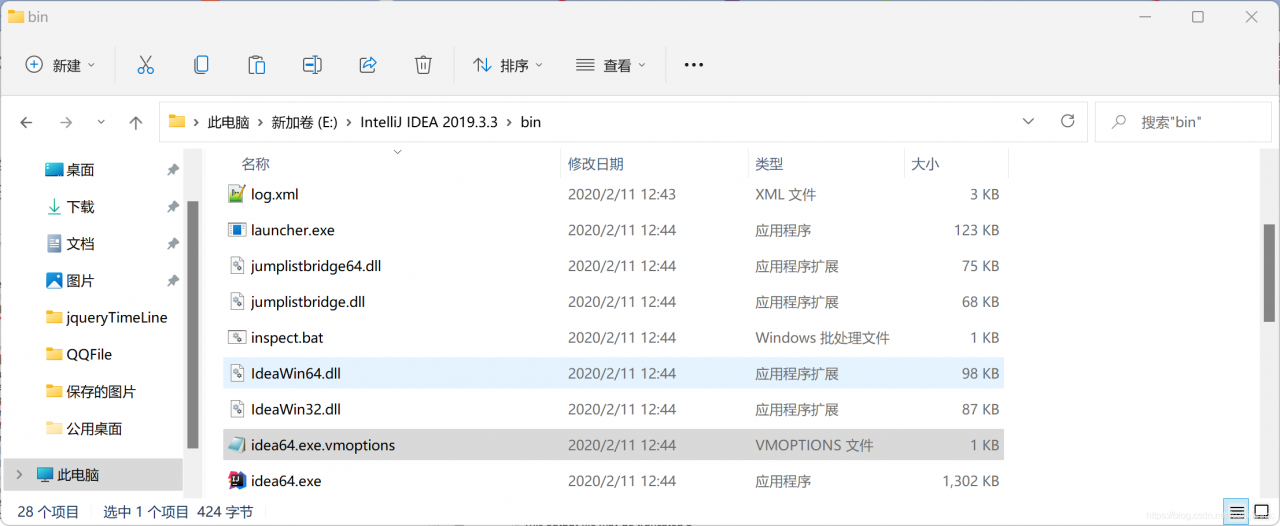Click the Share icon in toolbar
1280x526 pixels.
click(x=368, y=65)
